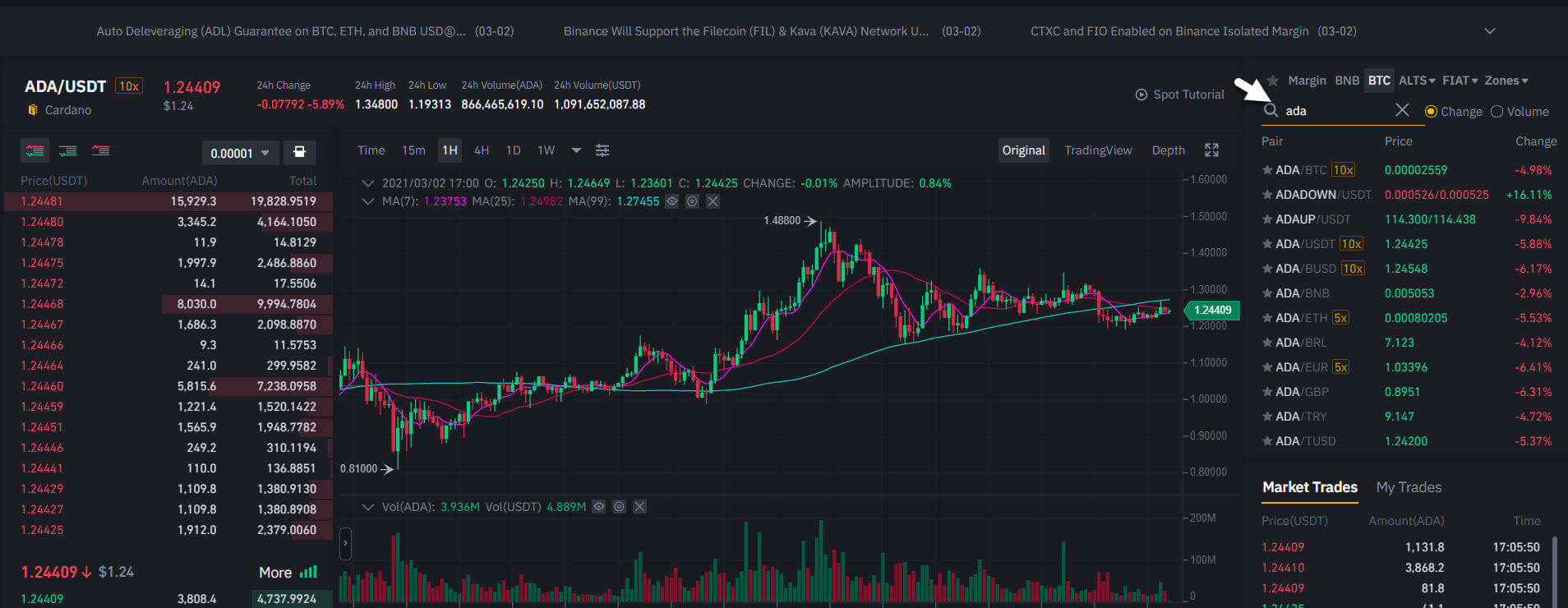Click the search magnifier icon

tap(1271, 110)
